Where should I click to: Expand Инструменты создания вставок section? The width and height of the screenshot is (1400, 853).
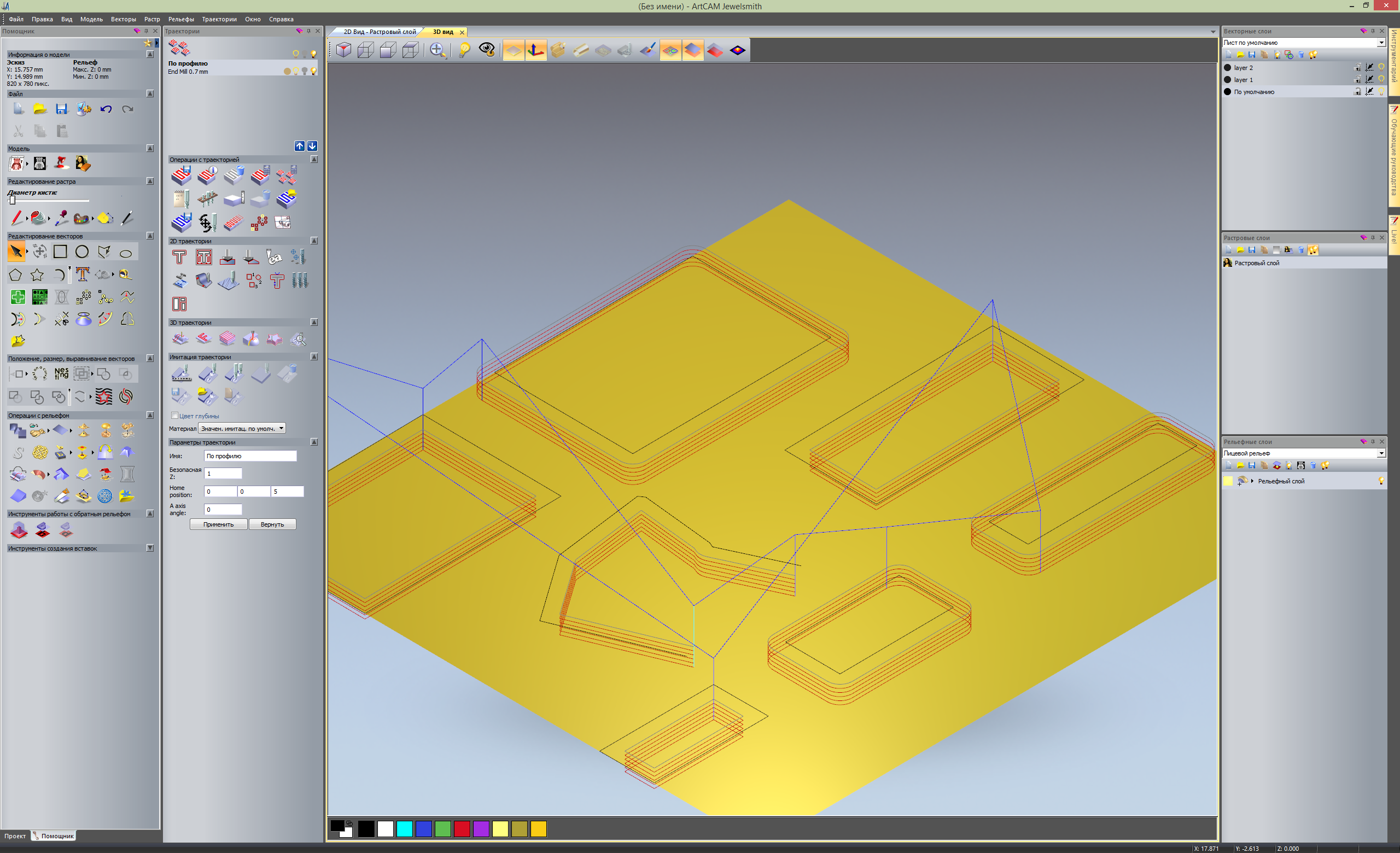tap(150, 548)
